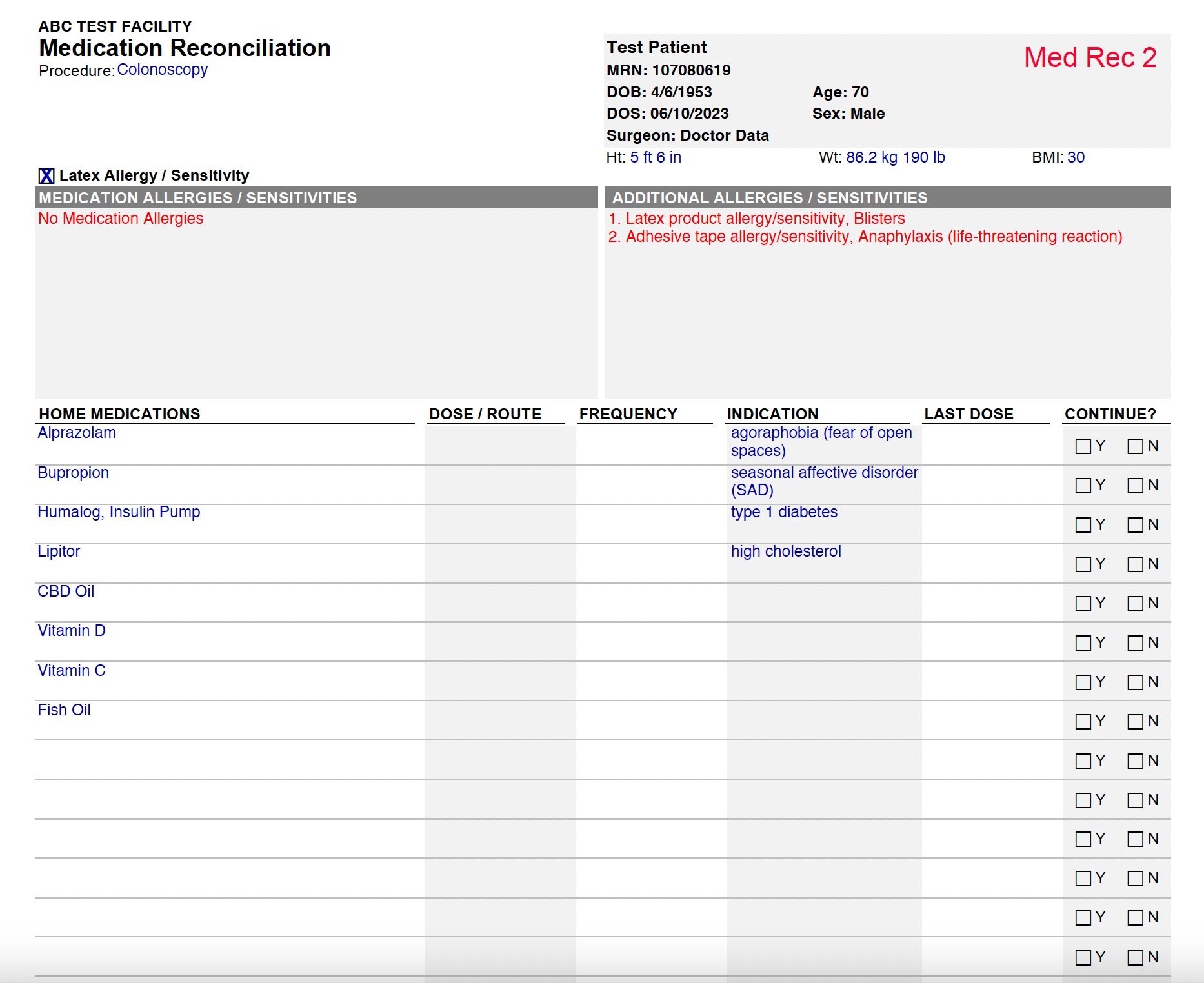This screenshot has width=1204, height=983.
Task: Check N for Fish Oil
Action: [x=1135, y=721]
